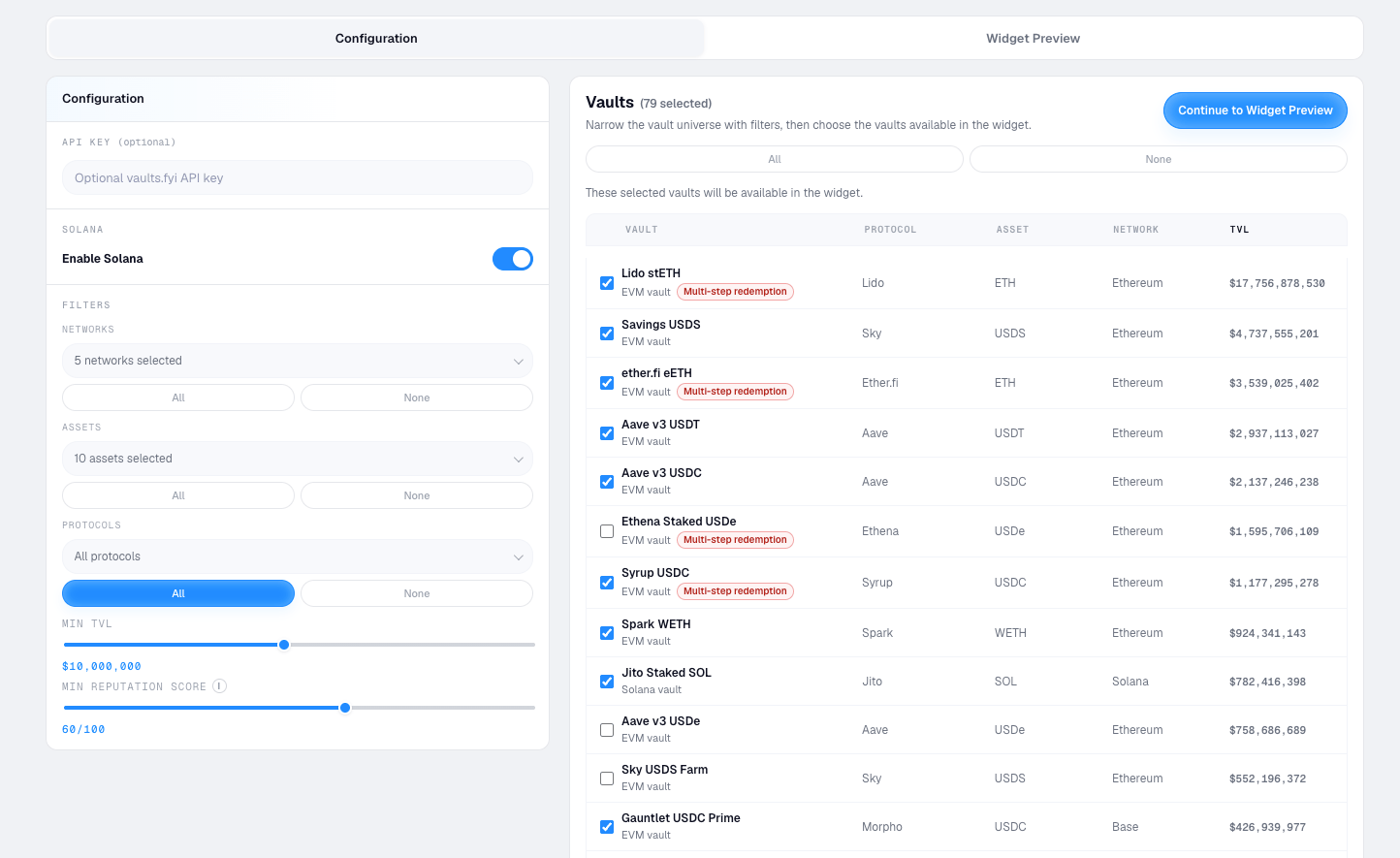Click the WETH asset cell
1400x858 pixels.
click(1010, 633)
